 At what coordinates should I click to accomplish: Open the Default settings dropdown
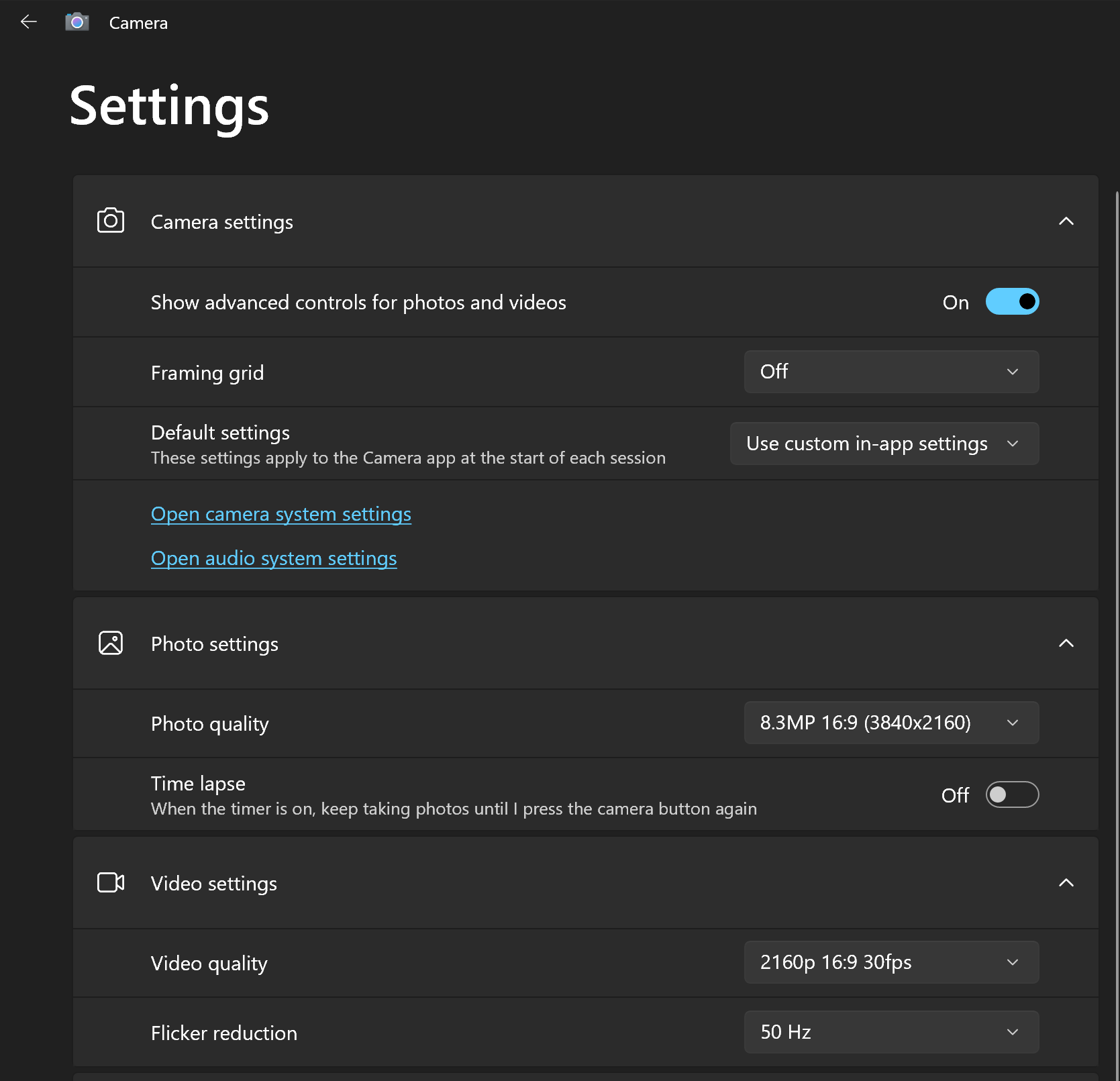click(x=884, y=444)
